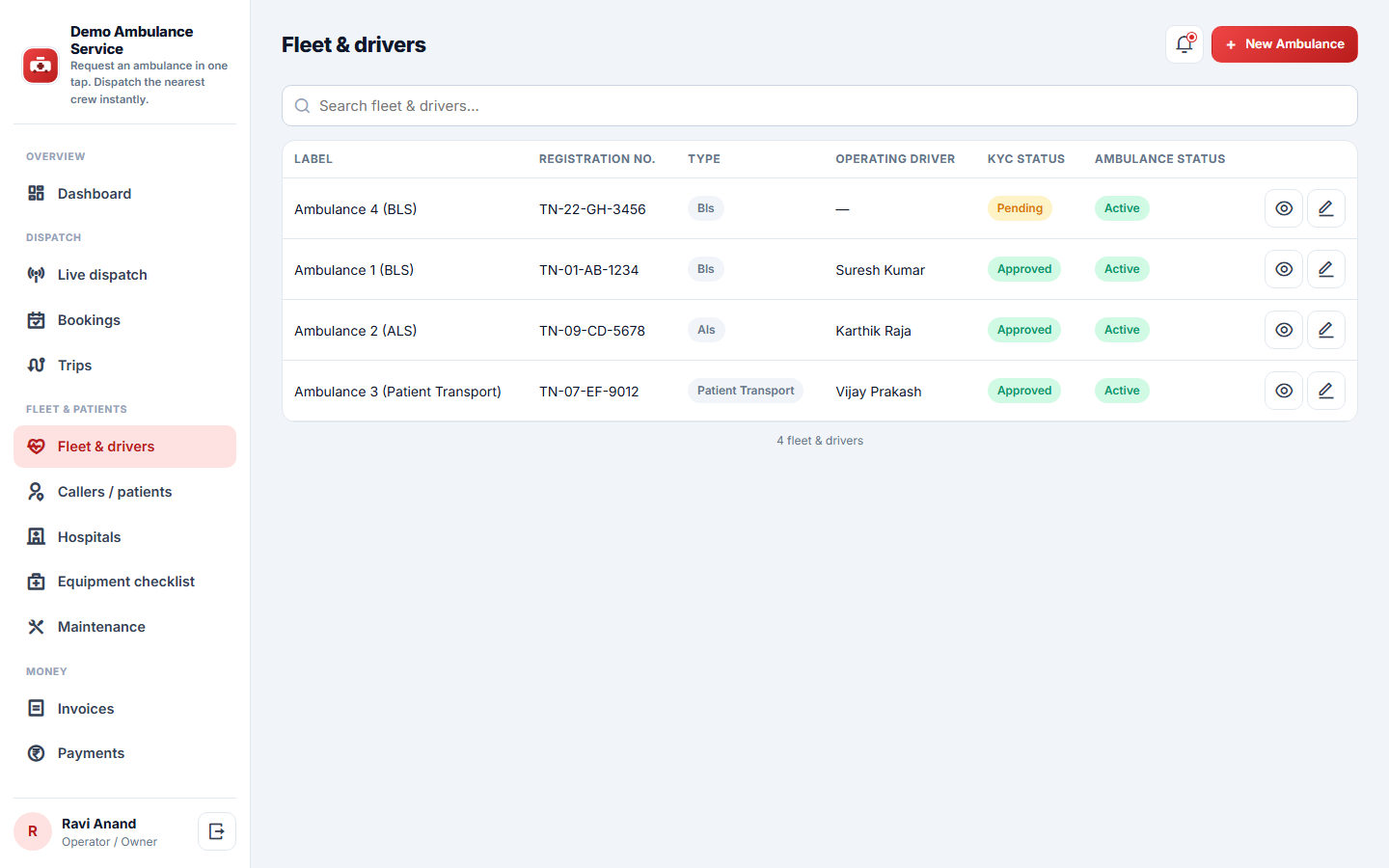
Task: Click registration number TN-09-CD-5678
Action: [x=592, y=331]
